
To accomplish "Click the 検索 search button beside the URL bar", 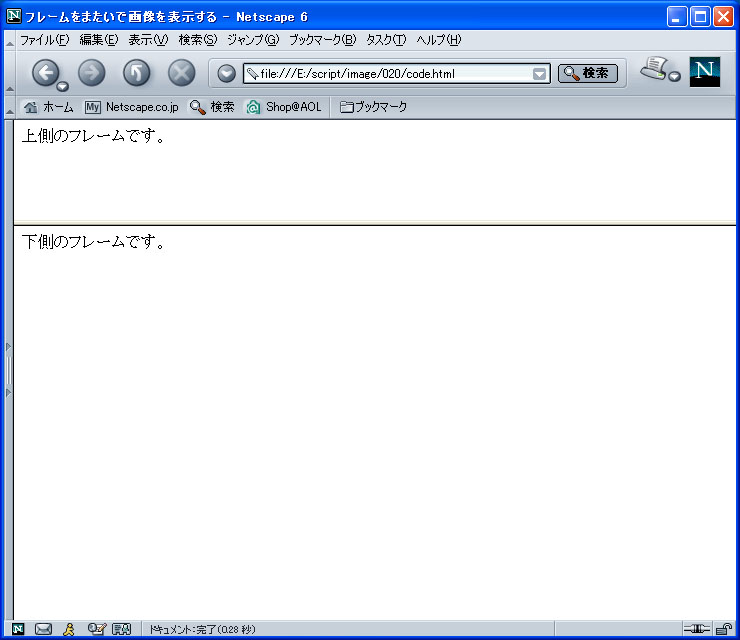I will click(x=588, y=73).
